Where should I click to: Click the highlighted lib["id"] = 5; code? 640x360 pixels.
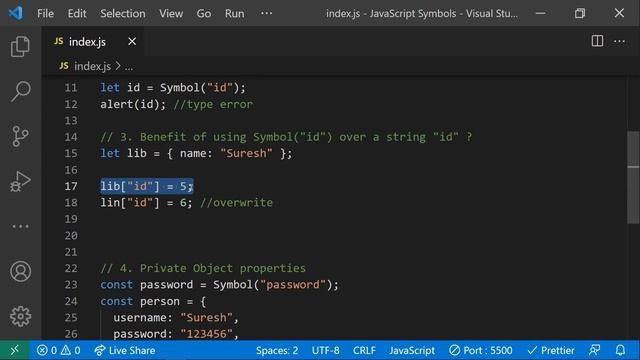147,186
